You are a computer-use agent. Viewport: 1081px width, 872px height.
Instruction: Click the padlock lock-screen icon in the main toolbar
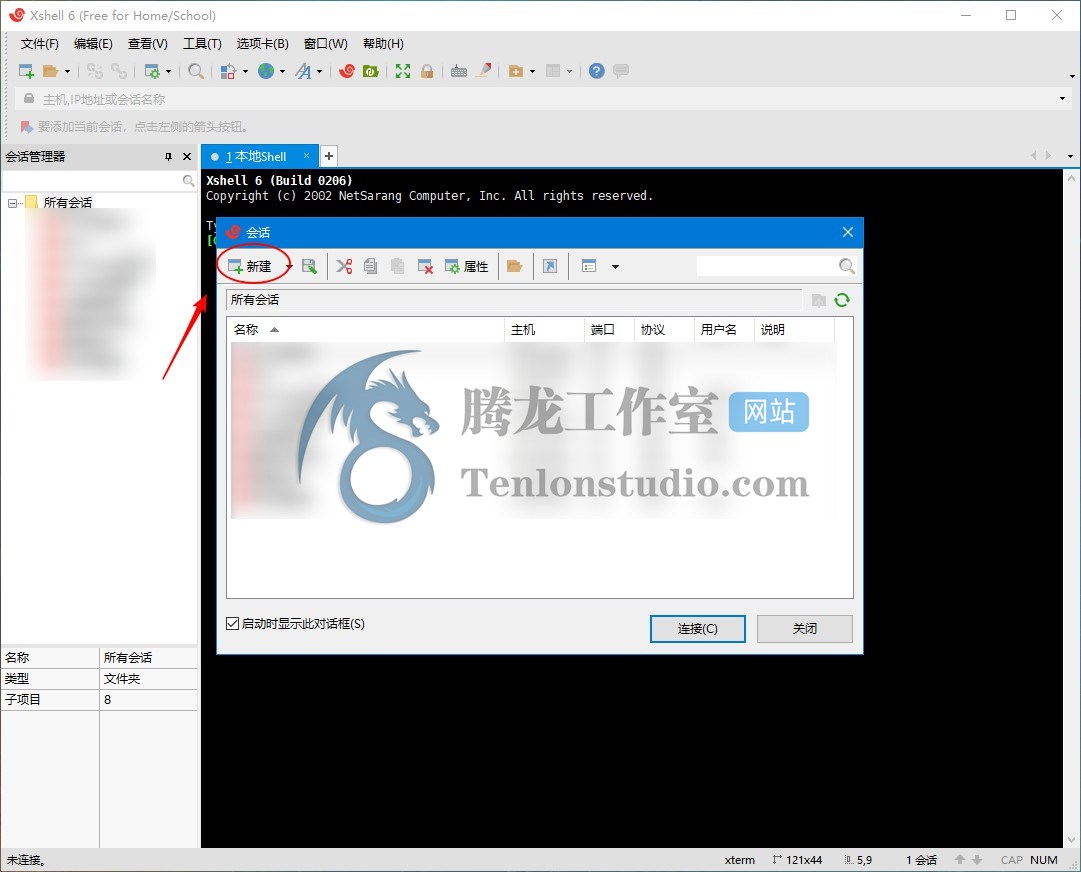[x=427, y=71]
